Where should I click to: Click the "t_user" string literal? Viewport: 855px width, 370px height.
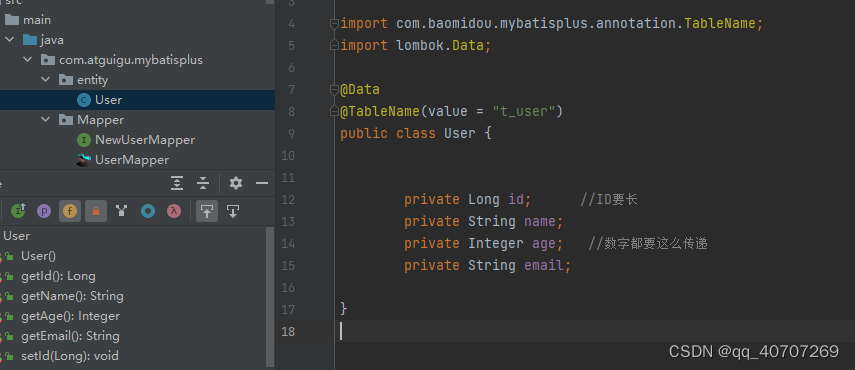524,112
